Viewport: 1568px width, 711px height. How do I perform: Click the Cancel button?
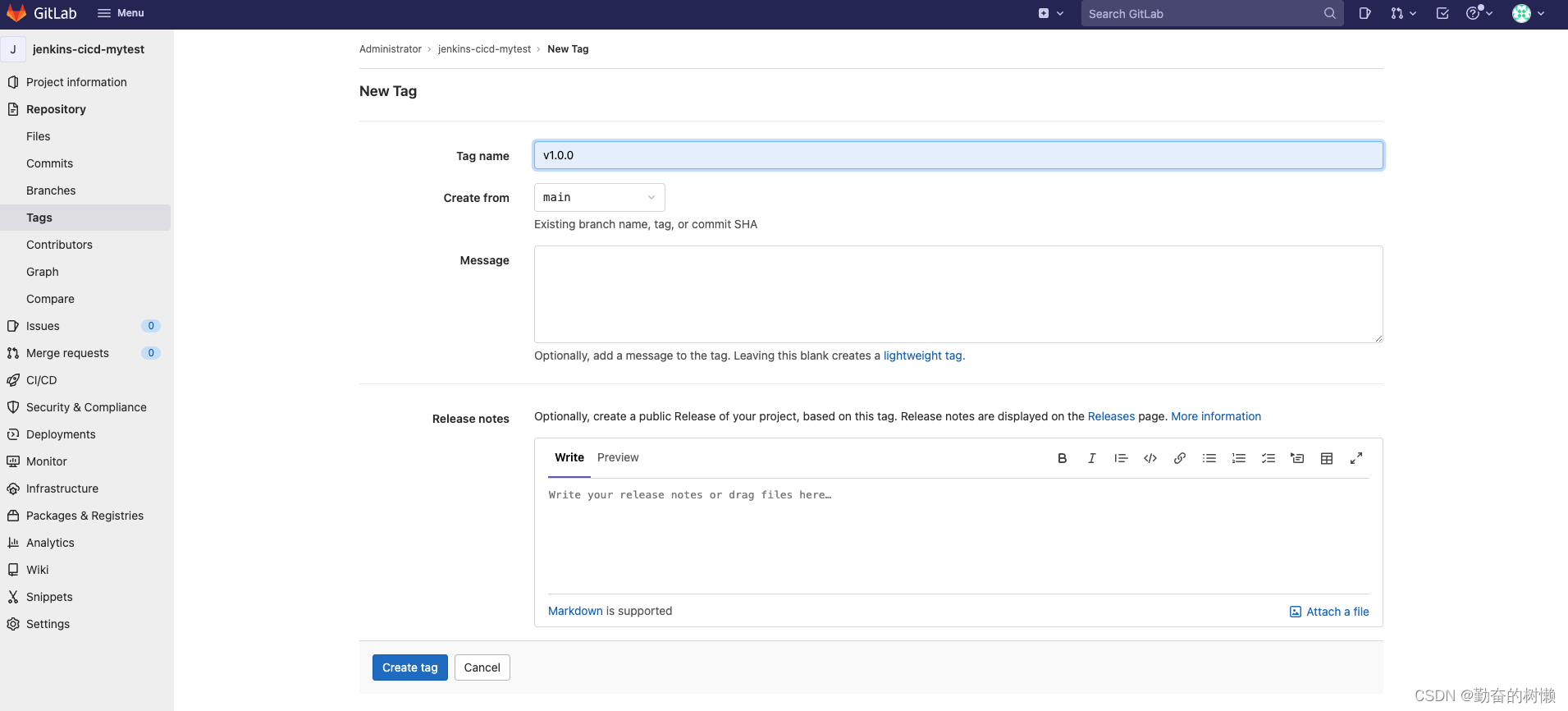tap(482, 667)
